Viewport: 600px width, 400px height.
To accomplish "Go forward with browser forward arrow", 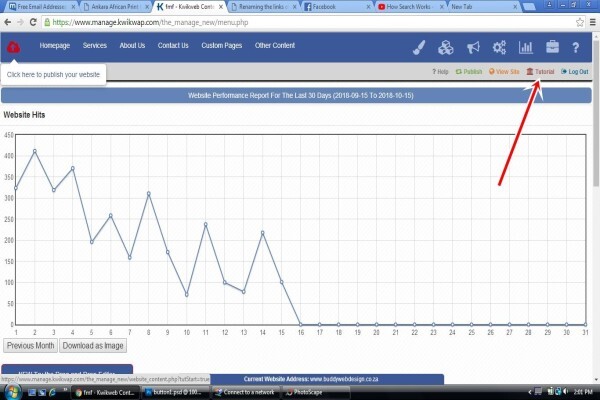I will click(20, 23).
